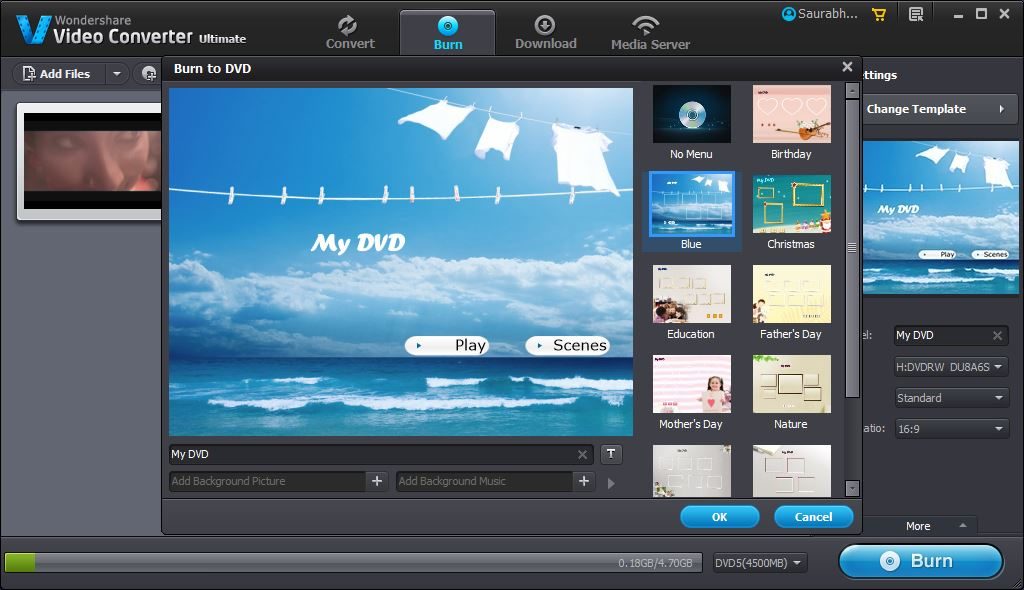This screenshot has width=1024, height=590.
Task: Click the template list scrollbar
Action: (x=852, y=250)
